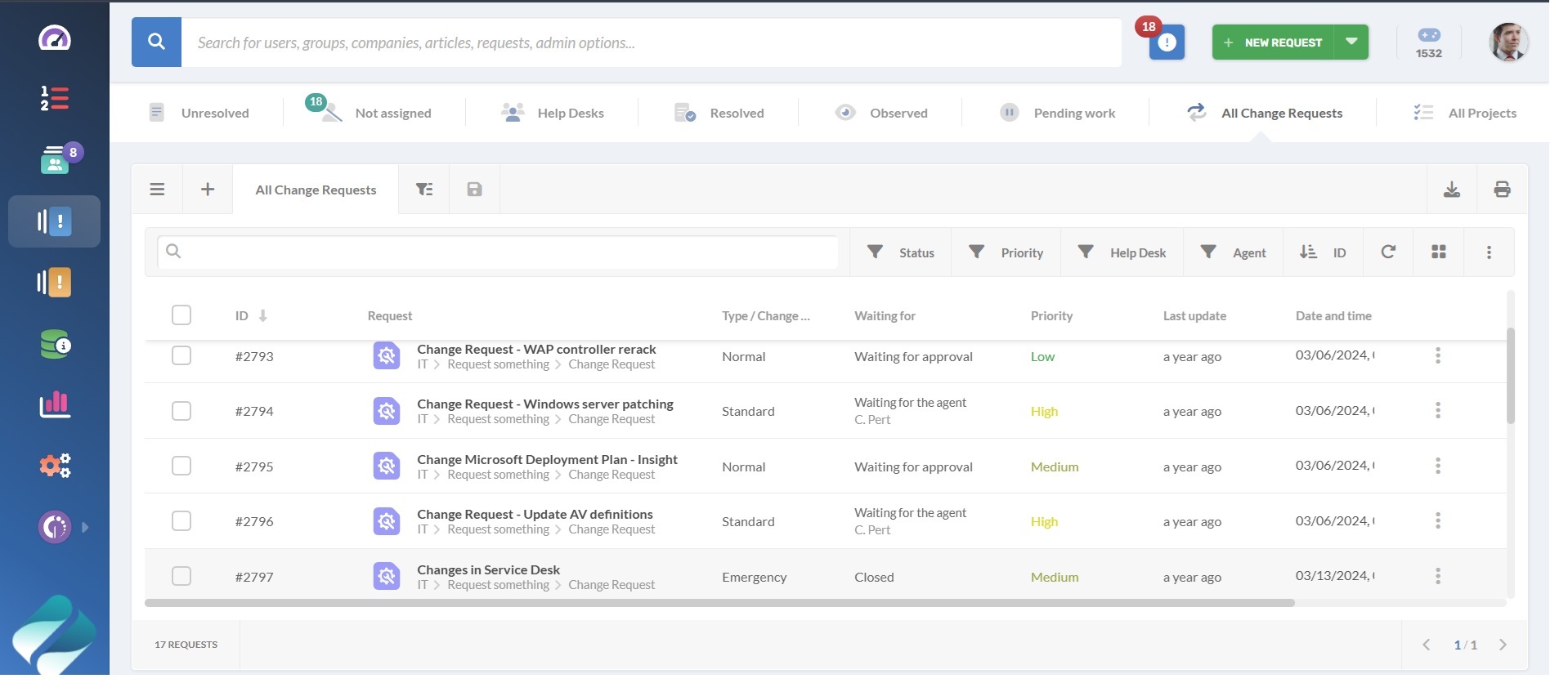Switch to the Pending work view
The height and width of the screenshot is (683, 1568).
(1058, 113)
